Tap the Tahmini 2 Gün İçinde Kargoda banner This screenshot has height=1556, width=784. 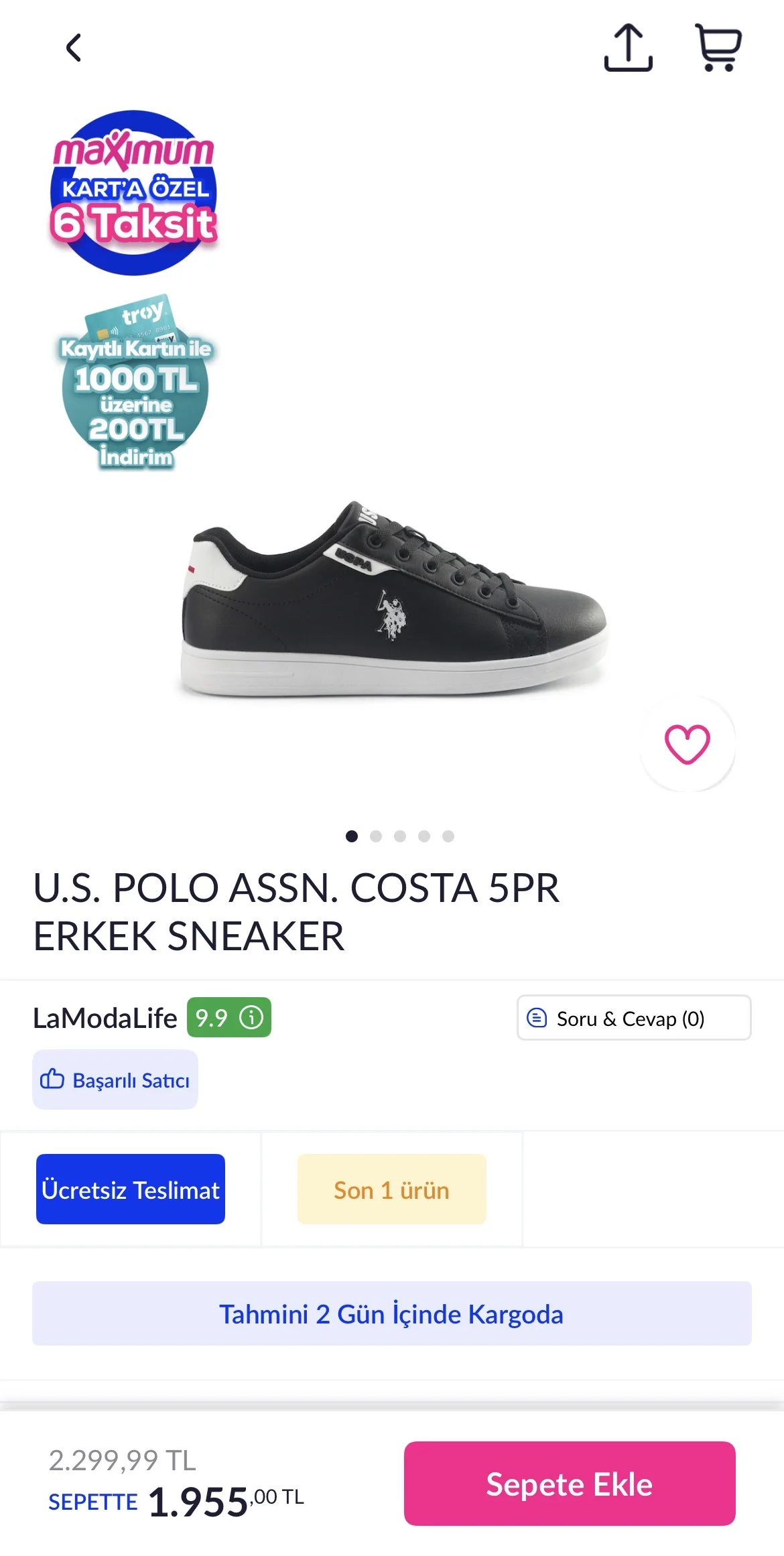tap(392, 1313)
